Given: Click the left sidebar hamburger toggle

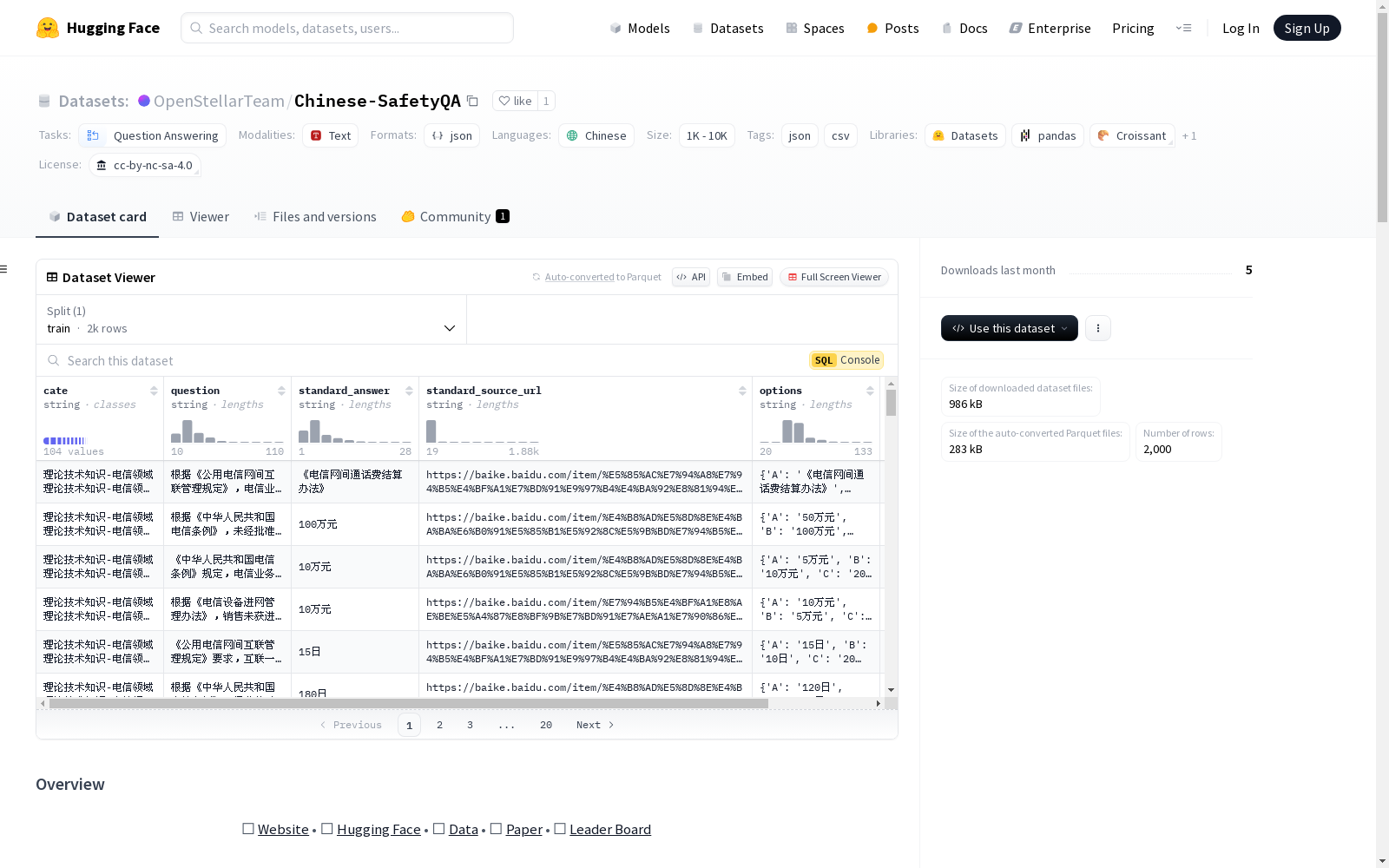Looking at the screenshot, I should pos(4,269).
